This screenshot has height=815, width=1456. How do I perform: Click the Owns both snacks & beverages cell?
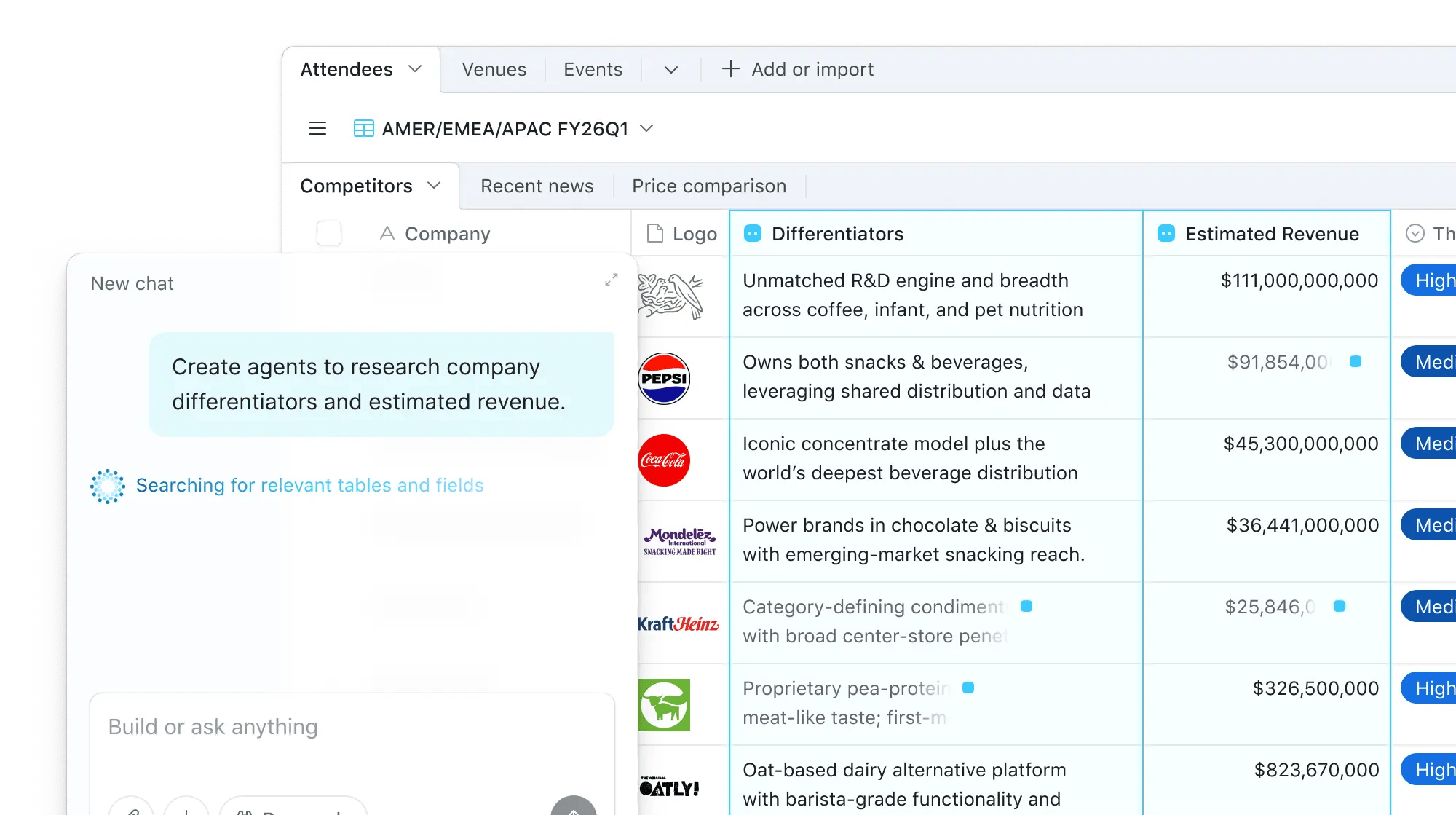click(936, 378)
